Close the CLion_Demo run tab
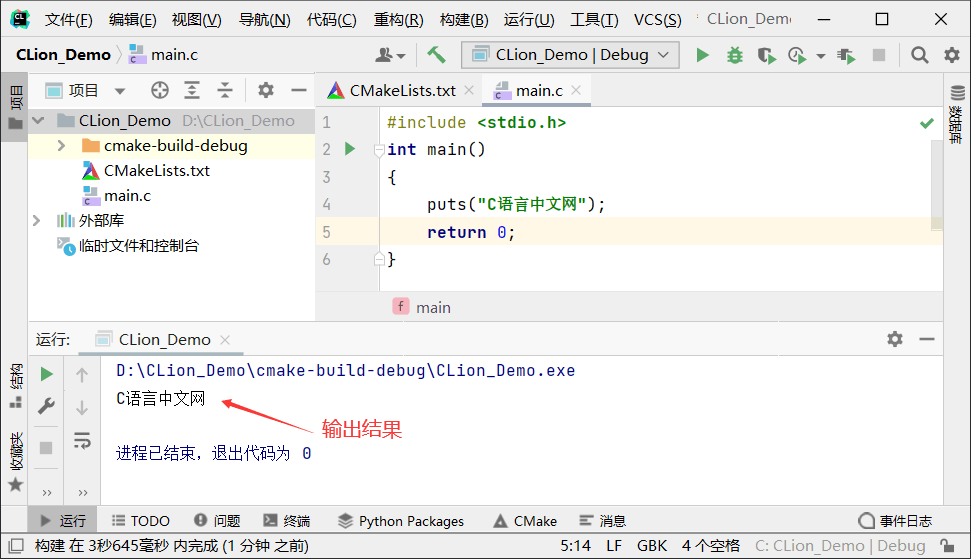This screenshot has width=971, height=559. [225, 340]
